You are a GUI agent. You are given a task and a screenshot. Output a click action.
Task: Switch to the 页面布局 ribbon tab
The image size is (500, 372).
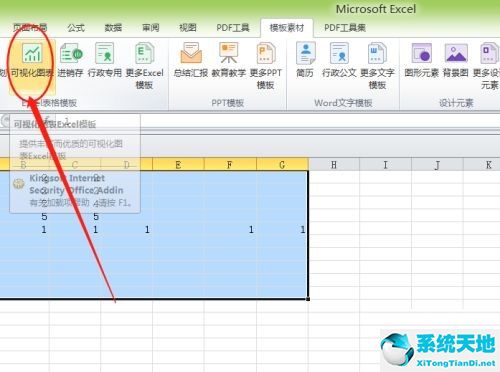[x=30, y=28]
